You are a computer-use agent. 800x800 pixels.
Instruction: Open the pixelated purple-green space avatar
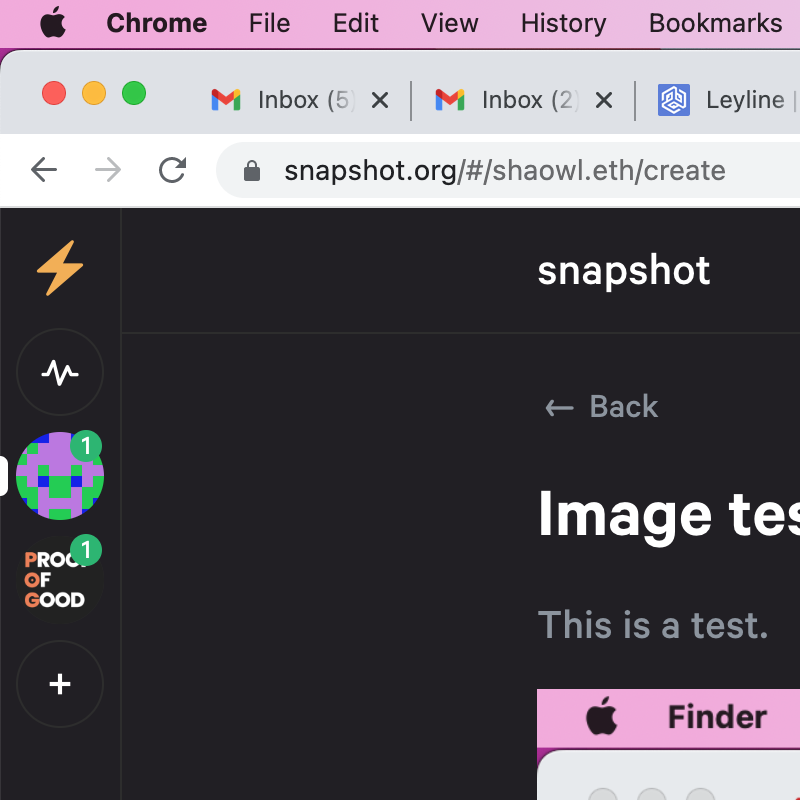tap(60, 476)
